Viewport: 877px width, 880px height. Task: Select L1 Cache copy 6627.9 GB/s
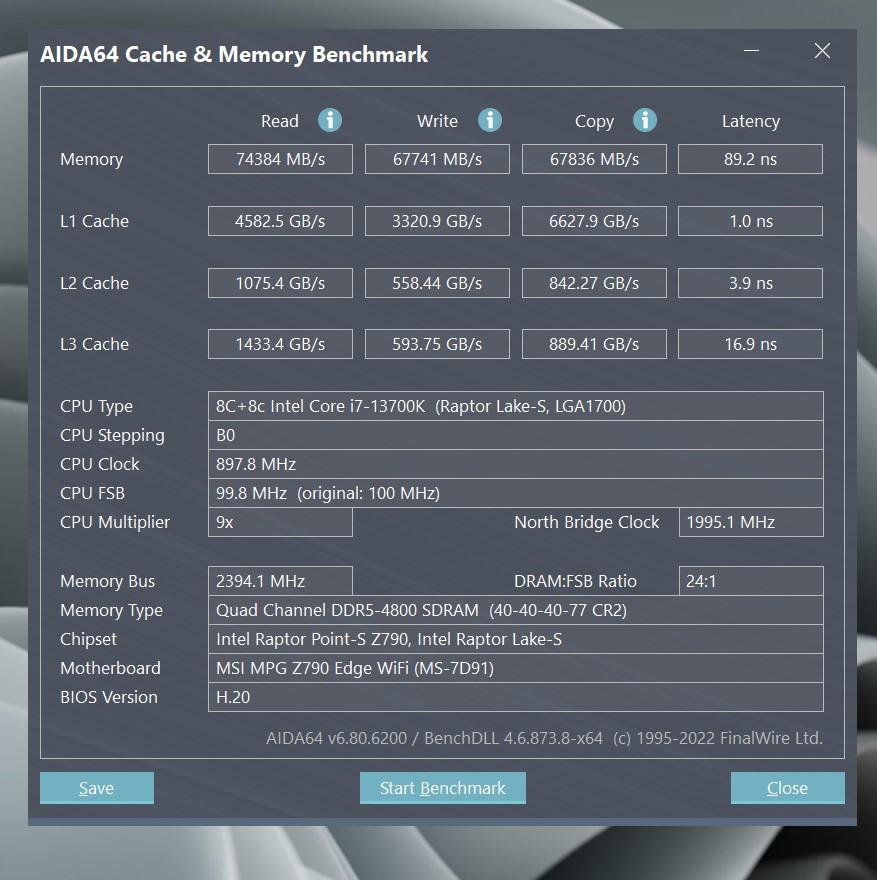coord(594,221)
